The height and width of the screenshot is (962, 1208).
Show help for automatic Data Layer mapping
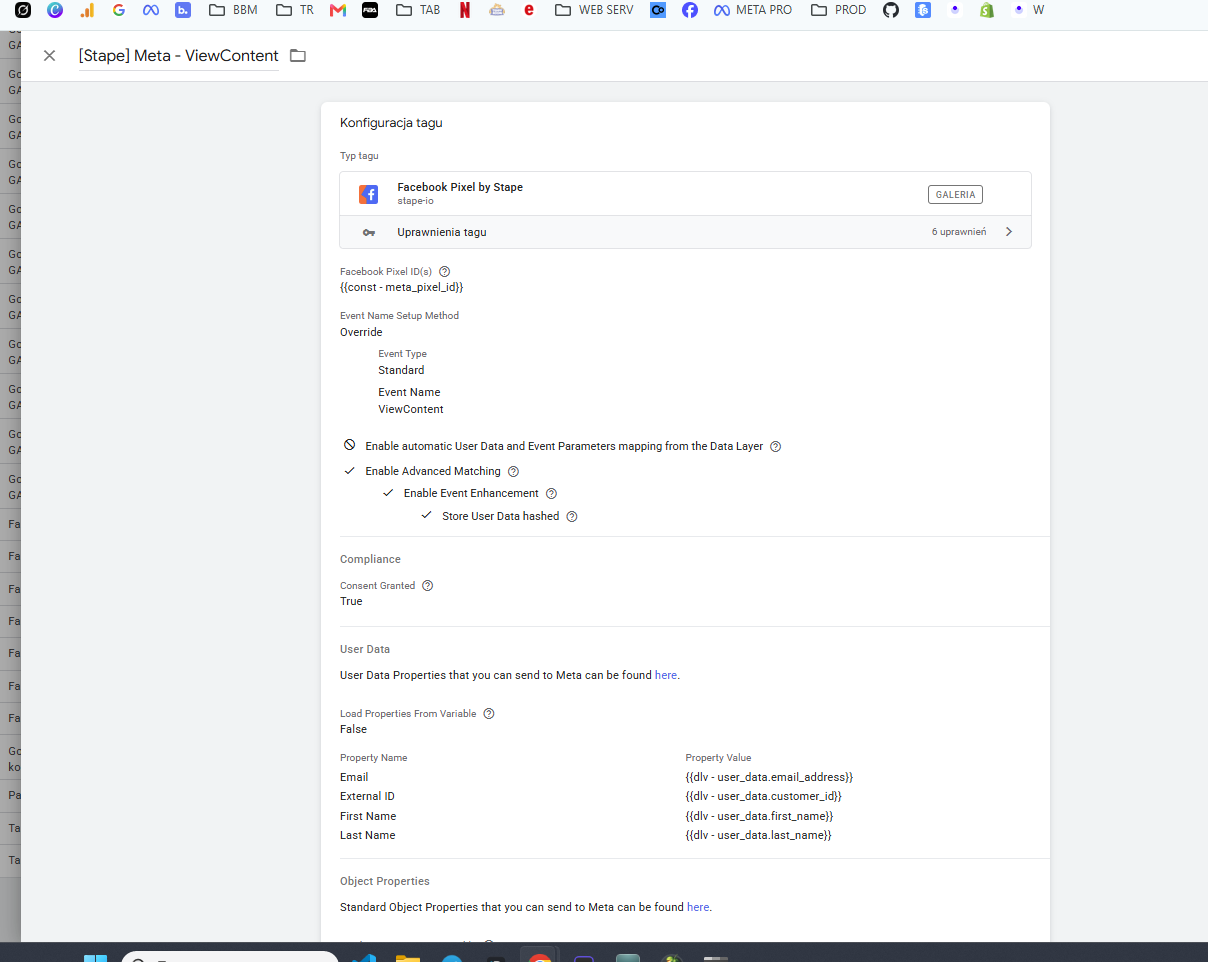point(775,447)
